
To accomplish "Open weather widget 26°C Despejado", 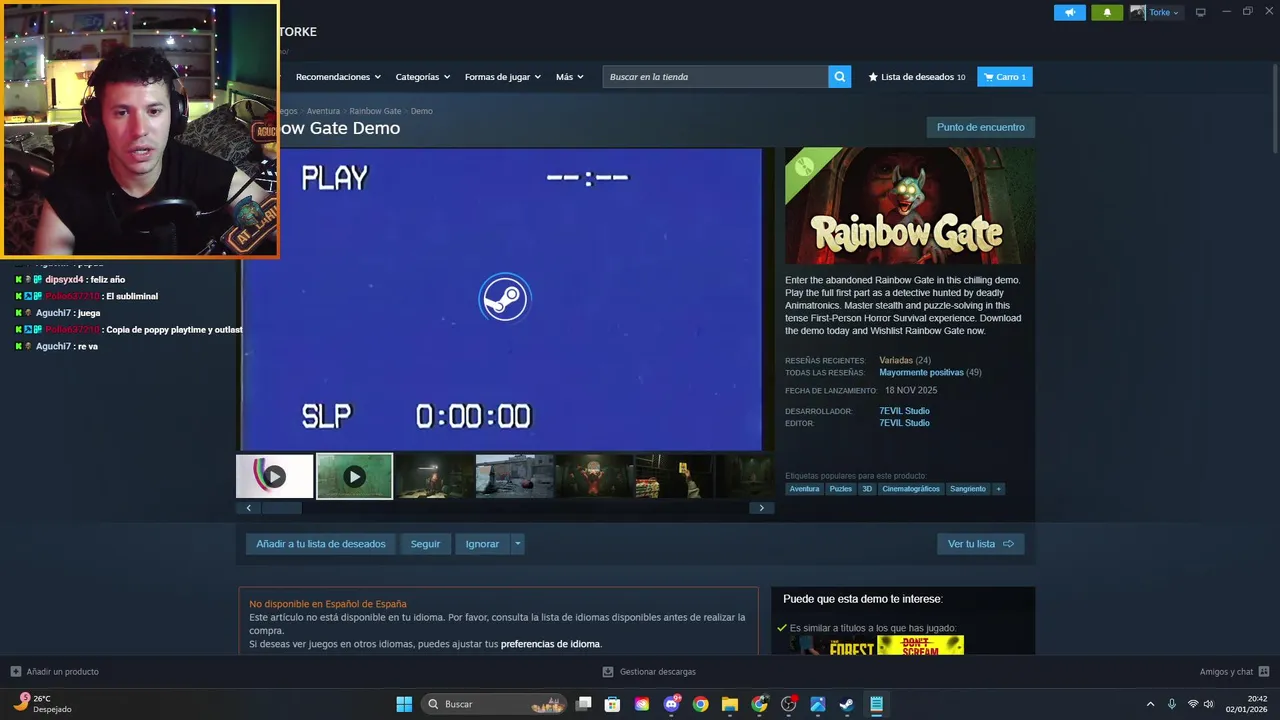I will [42, 704].
